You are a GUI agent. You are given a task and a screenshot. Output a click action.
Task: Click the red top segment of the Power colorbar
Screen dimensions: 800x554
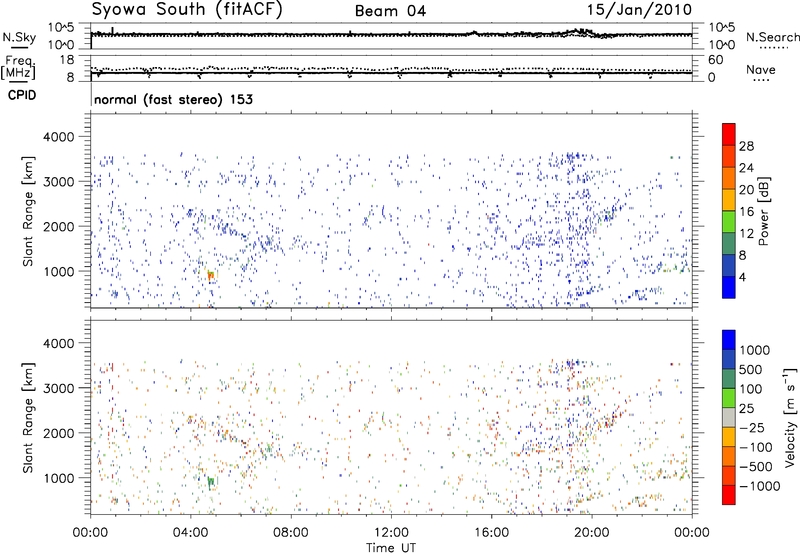[729, 134]
